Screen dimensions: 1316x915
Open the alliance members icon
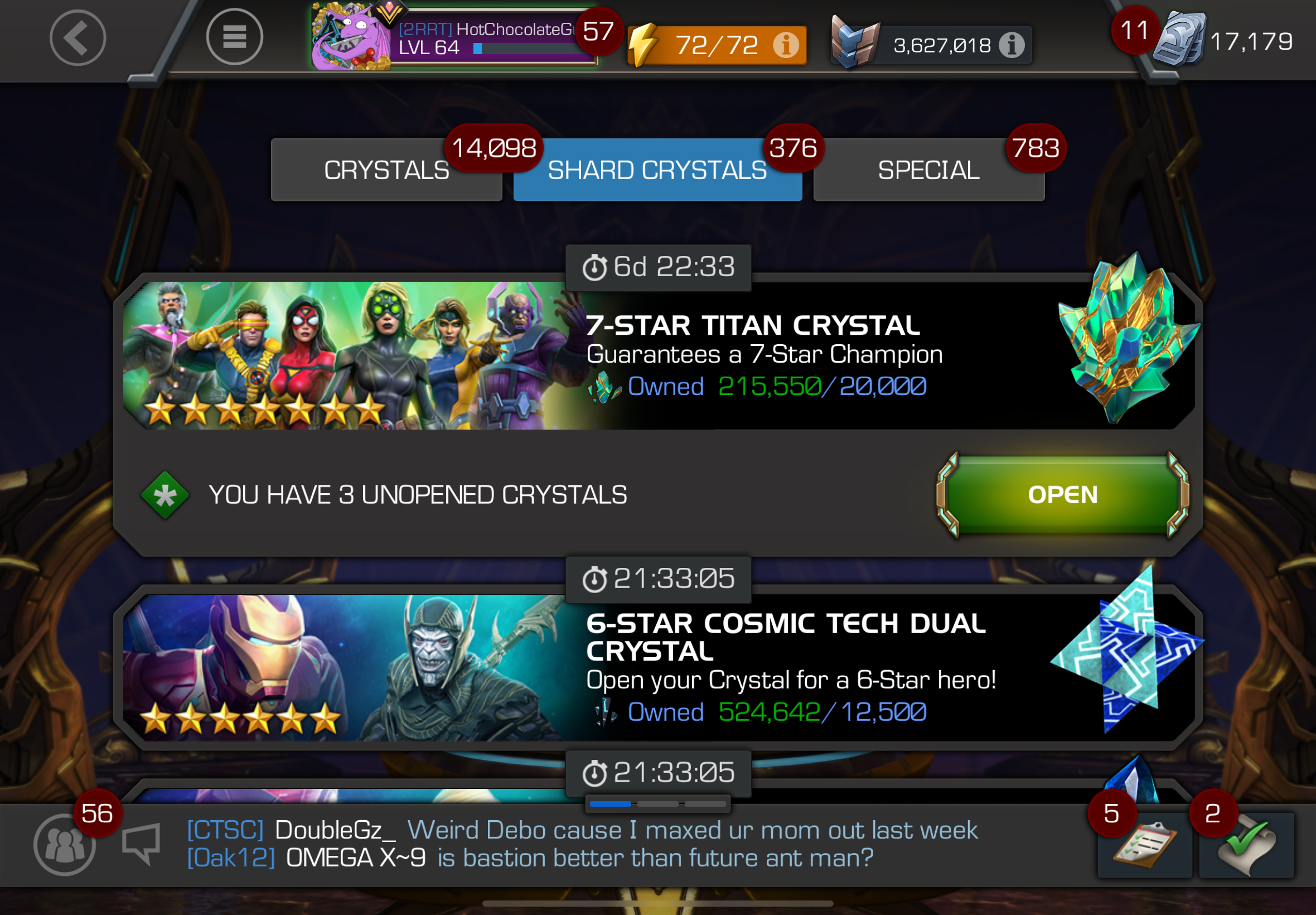(x=64, y=845)
